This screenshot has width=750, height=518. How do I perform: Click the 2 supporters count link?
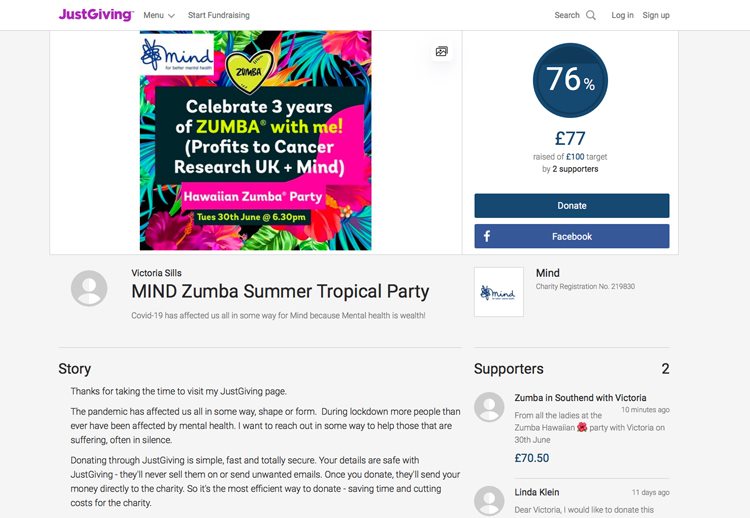click(x=575, y=169)
